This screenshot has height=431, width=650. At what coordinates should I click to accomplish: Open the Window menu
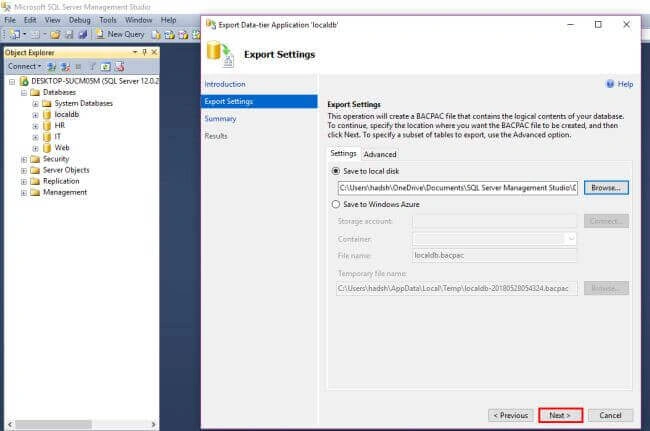pyautogui.click(x=138, y=20)
